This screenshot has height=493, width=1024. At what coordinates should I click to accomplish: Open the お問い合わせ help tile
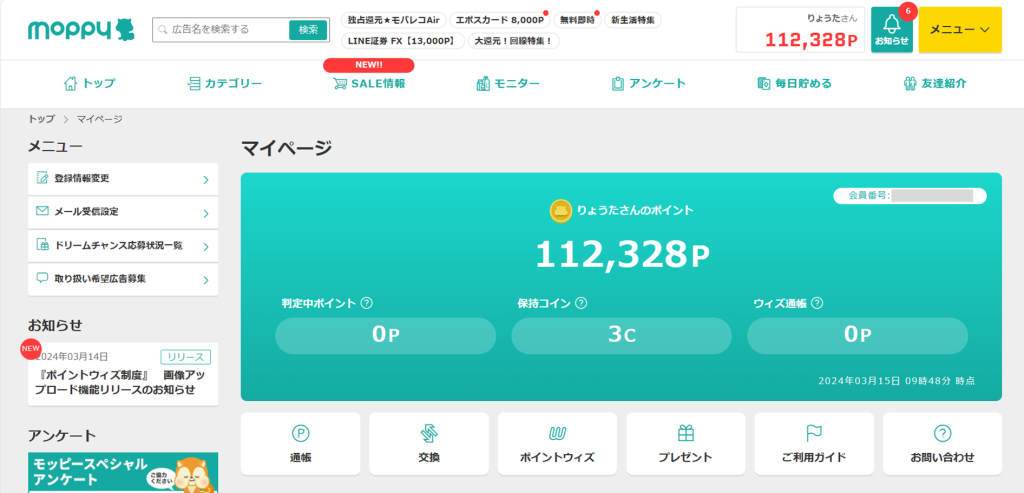tap(941, 444)
